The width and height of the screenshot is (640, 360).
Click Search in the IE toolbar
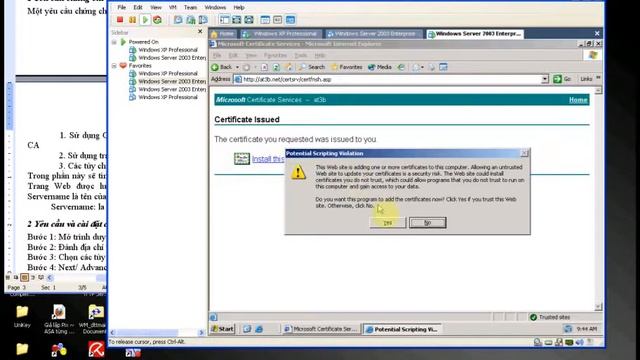point(312,67)
